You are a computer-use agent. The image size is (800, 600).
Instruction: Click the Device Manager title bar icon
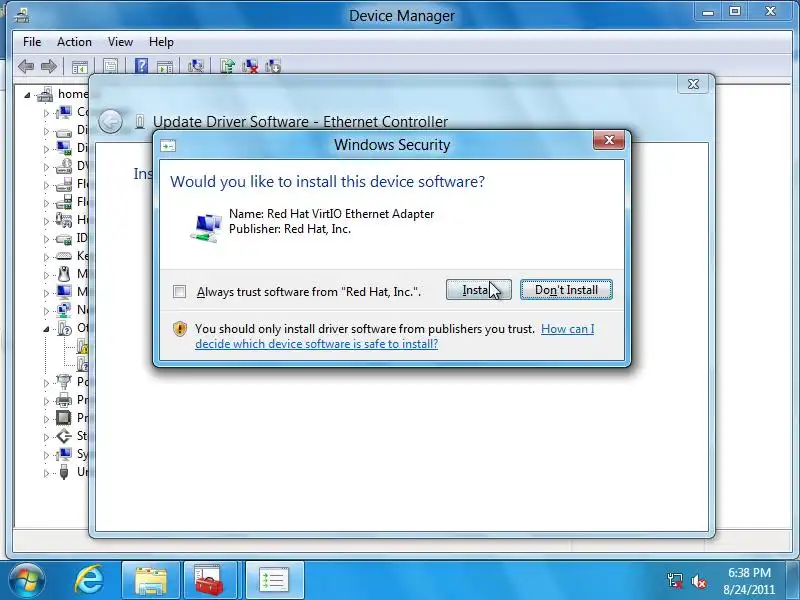click(21, 15)
